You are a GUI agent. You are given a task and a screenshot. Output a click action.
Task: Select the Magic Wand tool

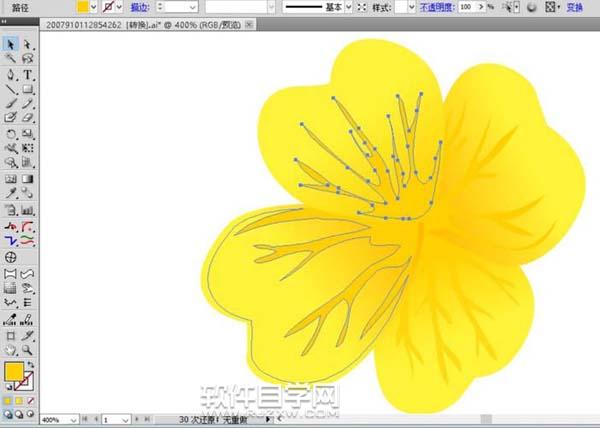[x=11, y=59]
